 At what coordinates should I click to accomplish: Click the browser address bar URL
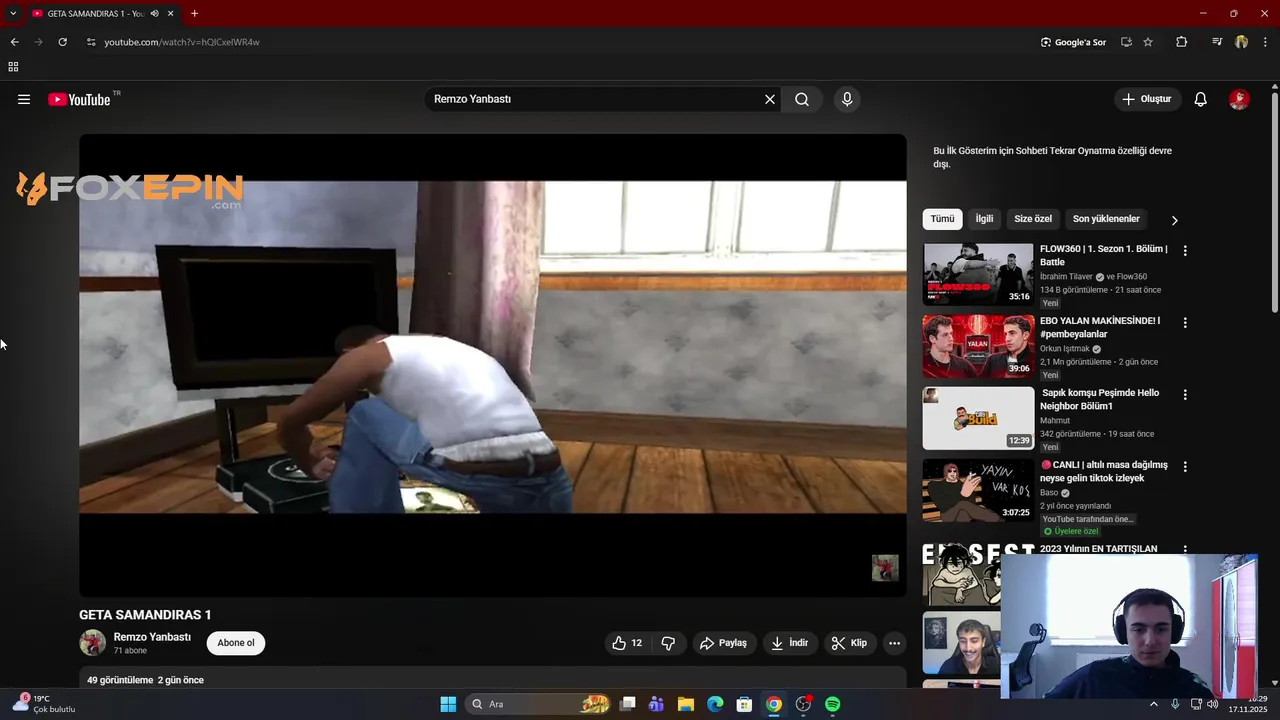point(182,42)
